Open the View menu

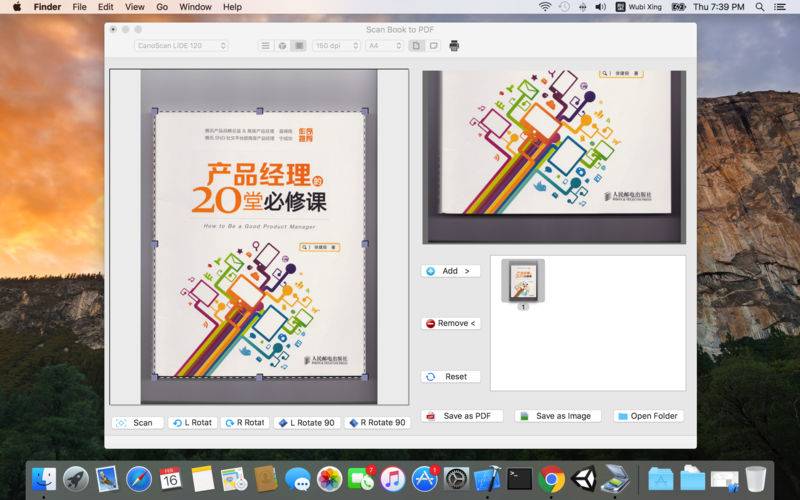(135, 7)
